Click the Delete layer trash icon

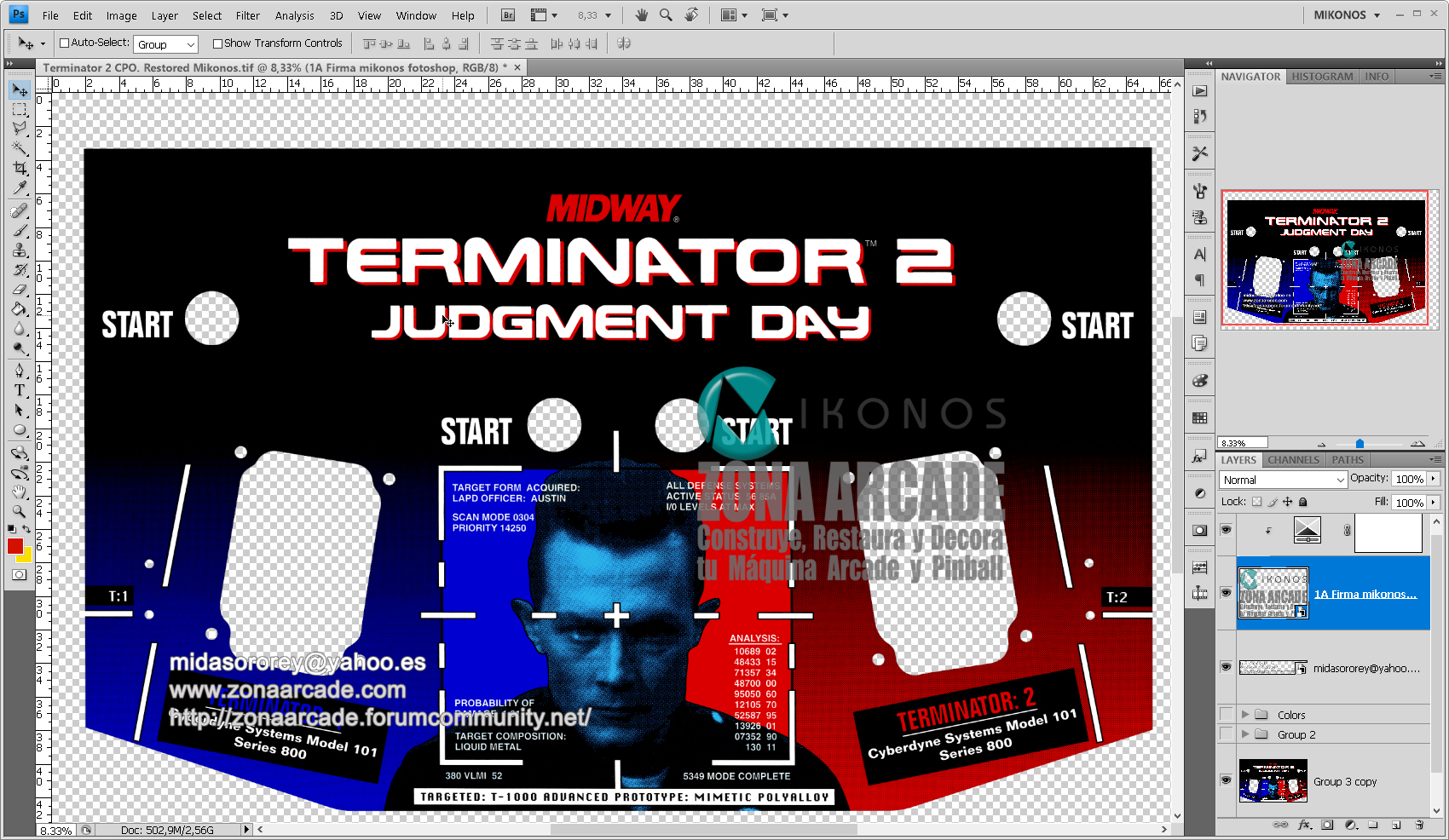1419,825
